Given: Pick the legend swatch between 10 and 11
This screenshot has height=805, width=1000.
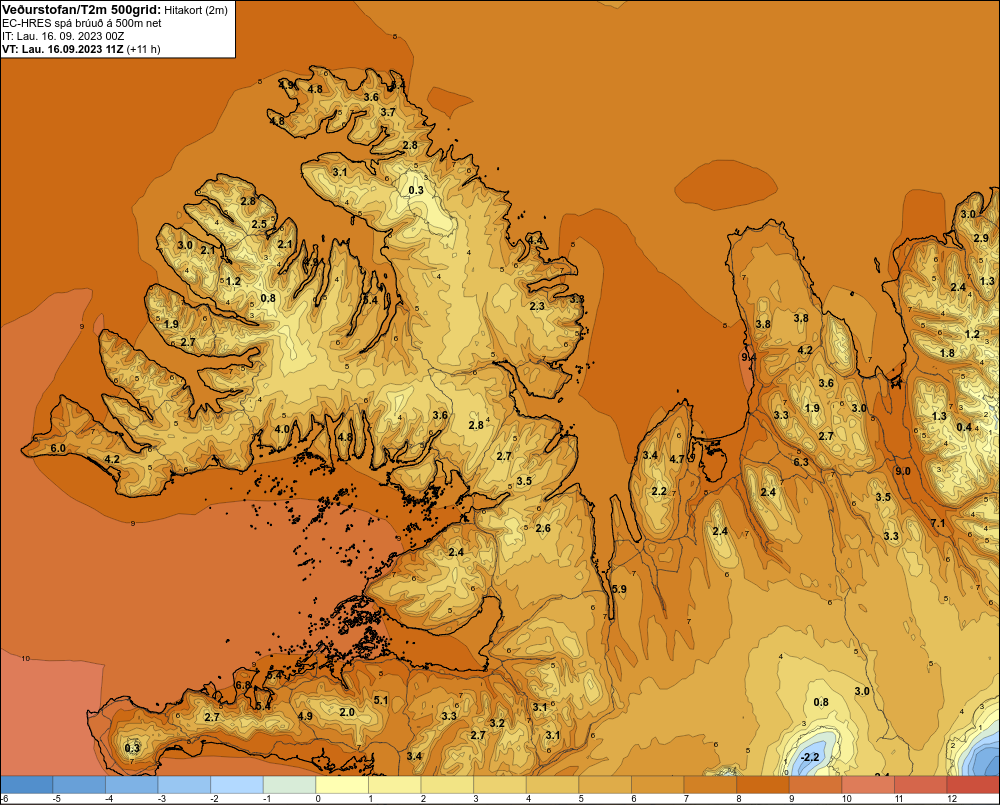Looking at the screenshot, I should tap(868, 785).
